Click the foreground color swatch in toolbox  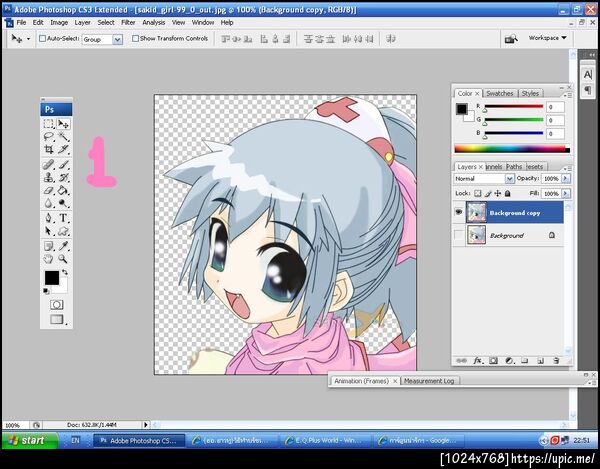tap(51, 278)
